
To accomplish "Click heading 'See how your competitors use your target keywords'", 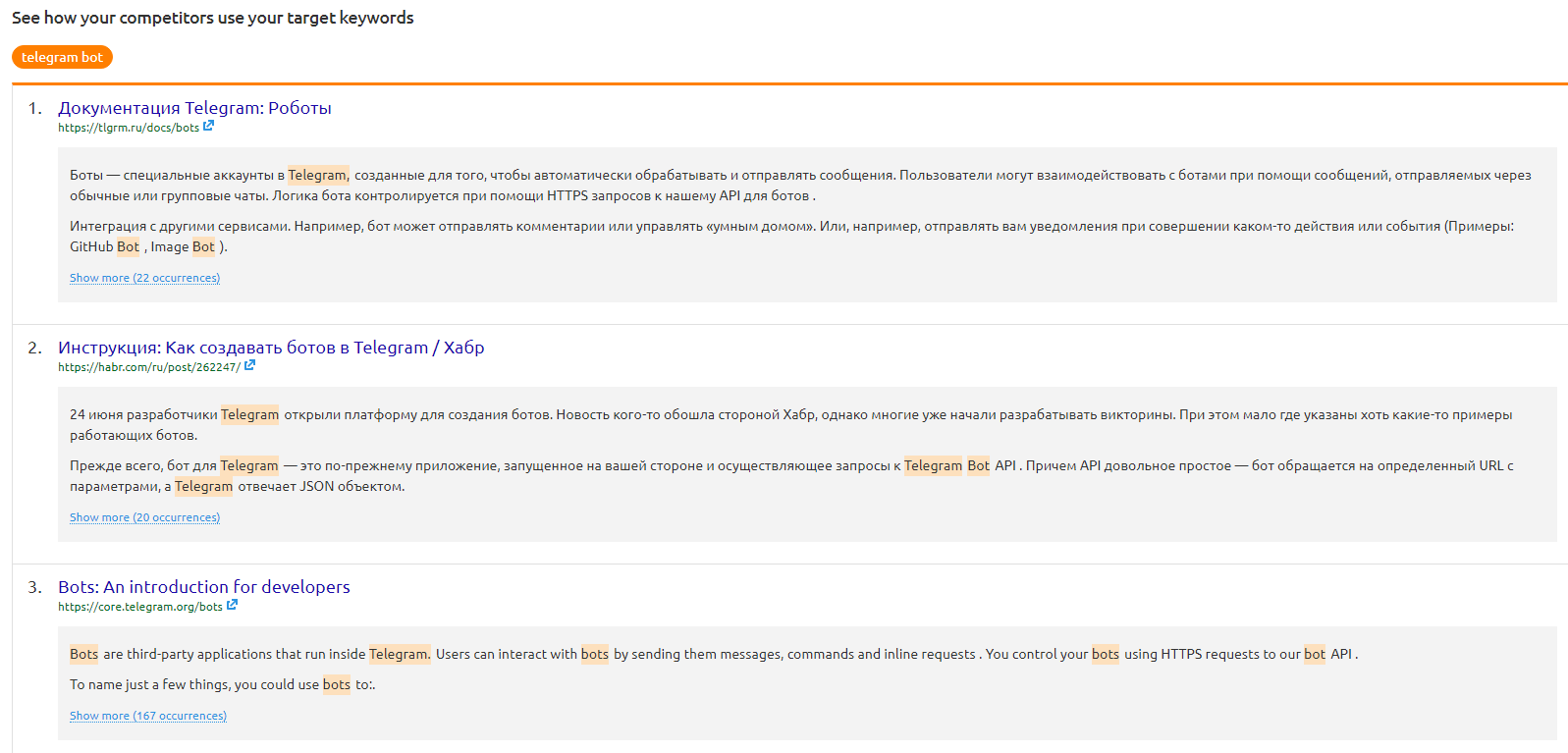I will (x=213, y=18).
